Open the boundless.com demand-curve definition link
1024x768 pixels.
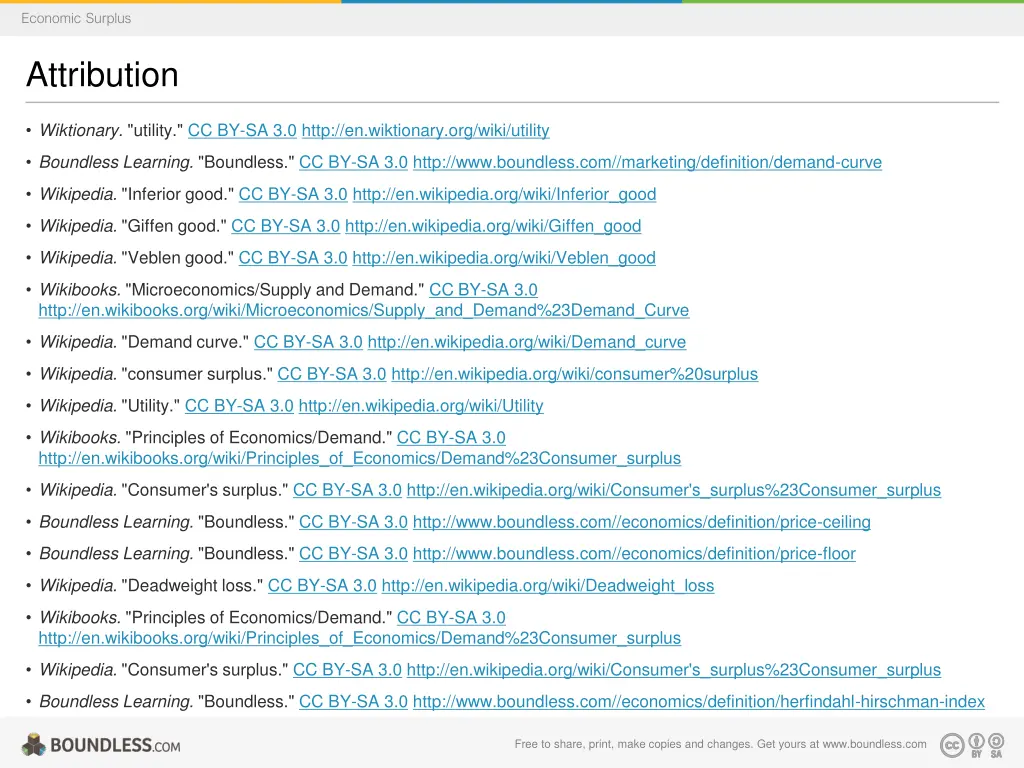click(647, 163)
